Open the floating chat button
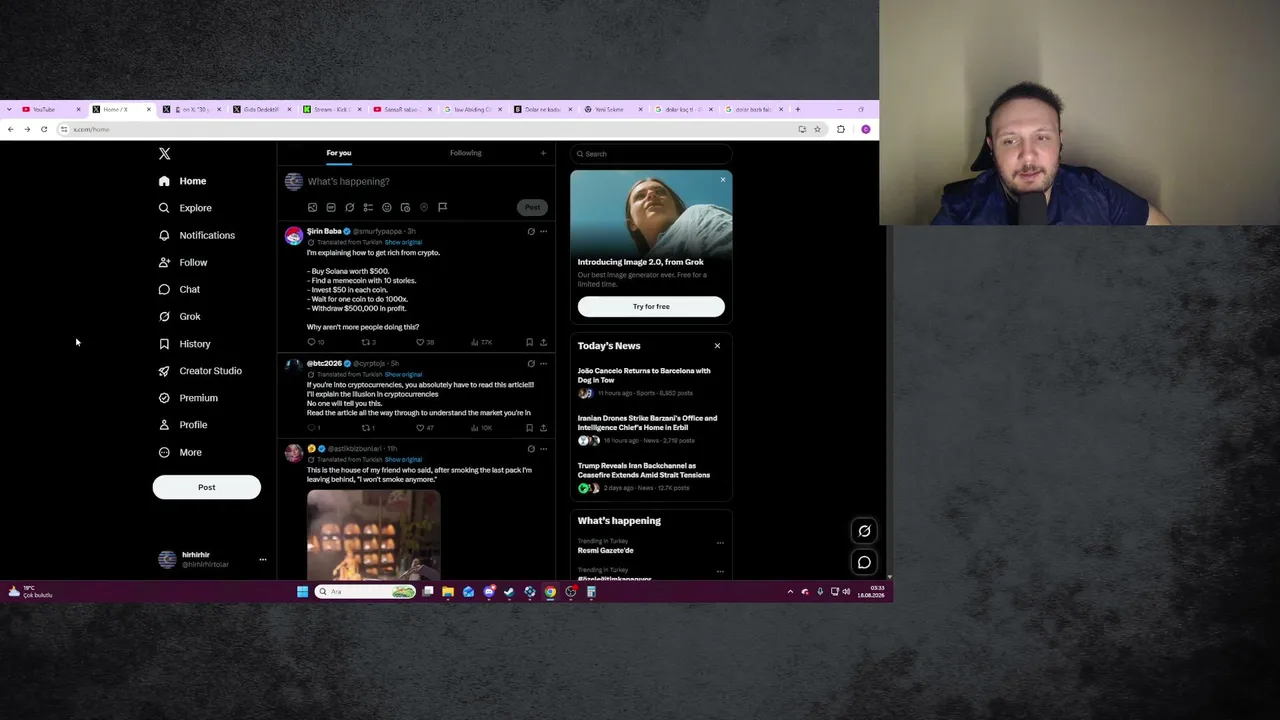 coord(865,562)
